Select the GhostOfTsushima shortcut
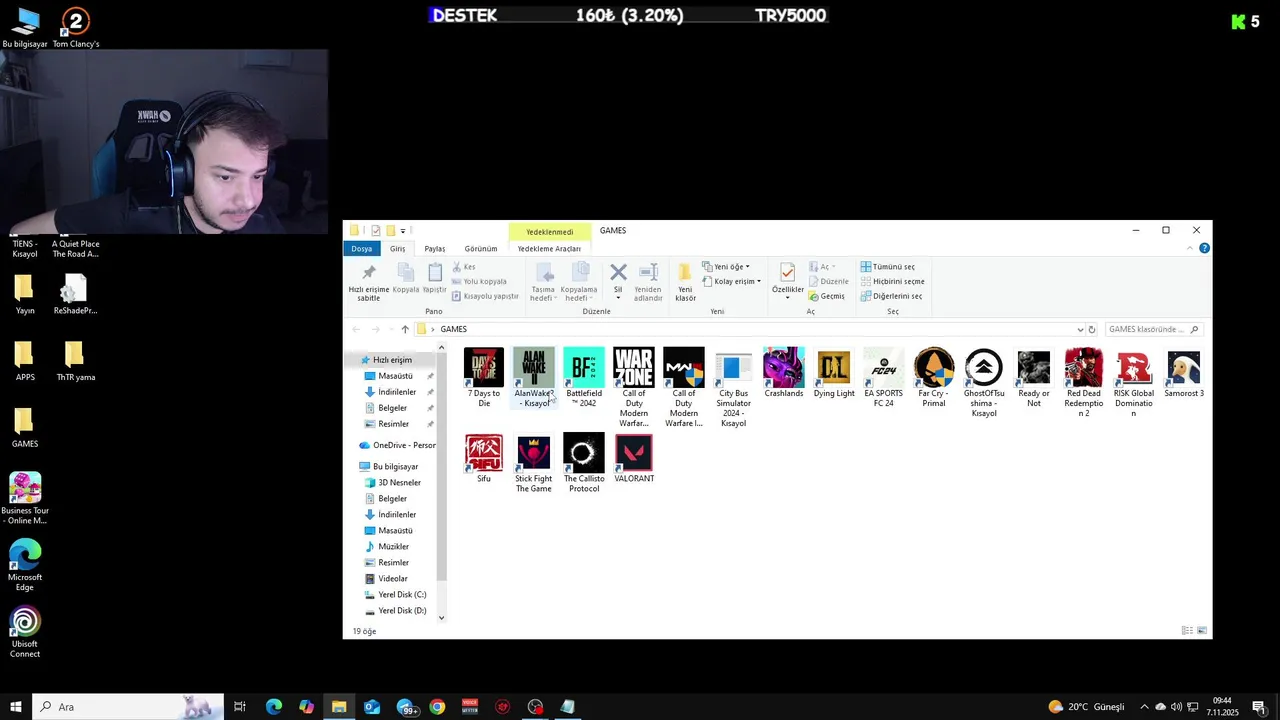Viewport: 1280px width, 720px height. pyautogui.click(x=984, y=382)
